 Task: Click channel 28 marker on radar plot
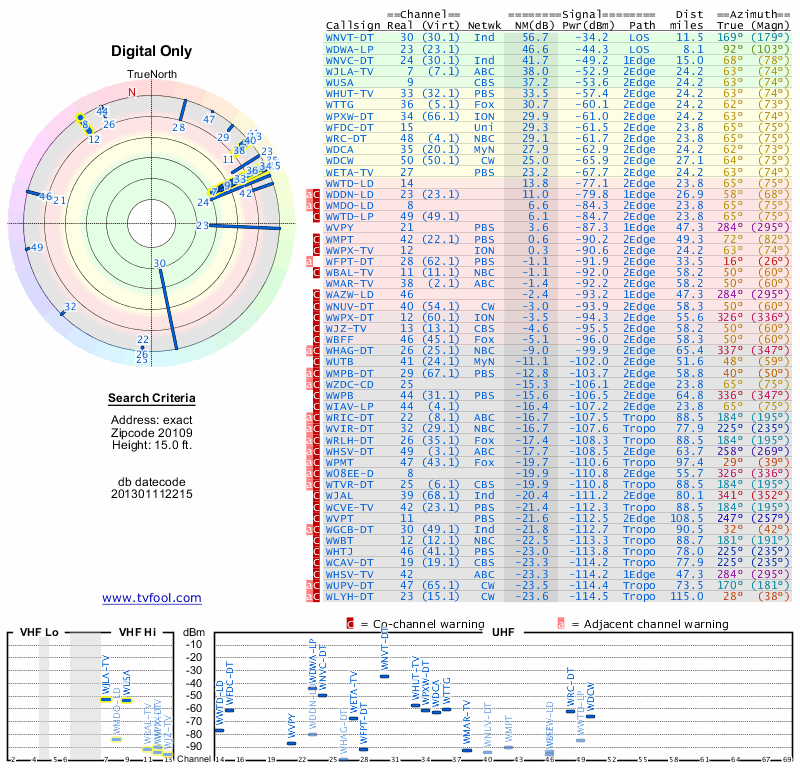click(x=182, y=111)
